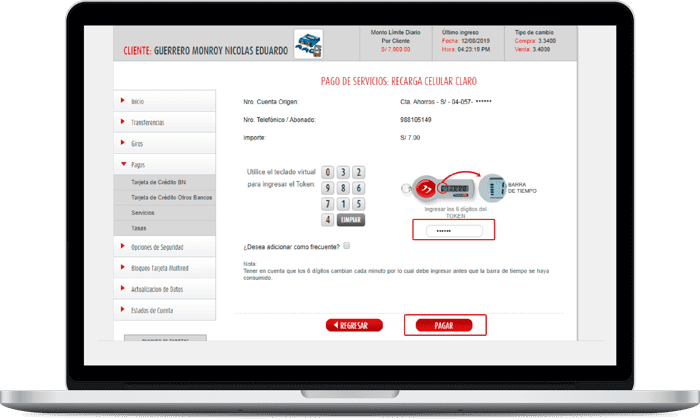The height and width of the screenshot is (420, 700).
Task: Click virtual keypad digit 8
Action: (x=343, y=188)
